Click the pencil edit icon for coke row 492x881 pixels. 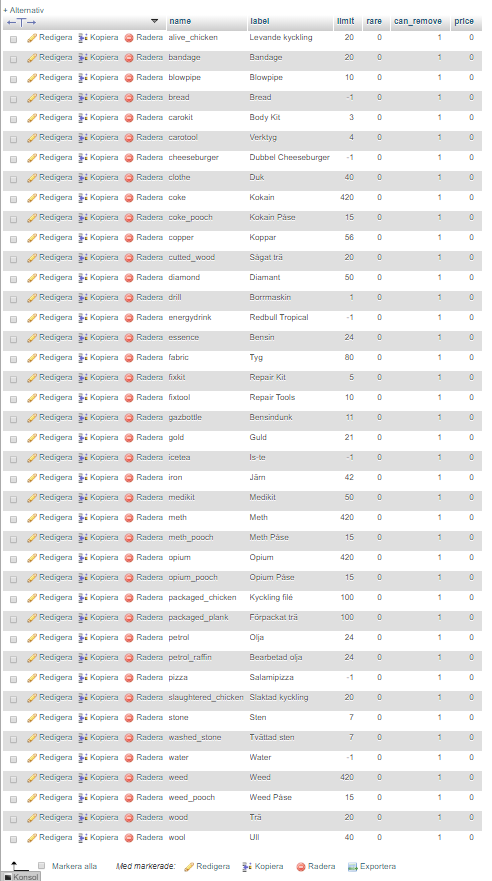pyautogui.click(x=32, y=198)
